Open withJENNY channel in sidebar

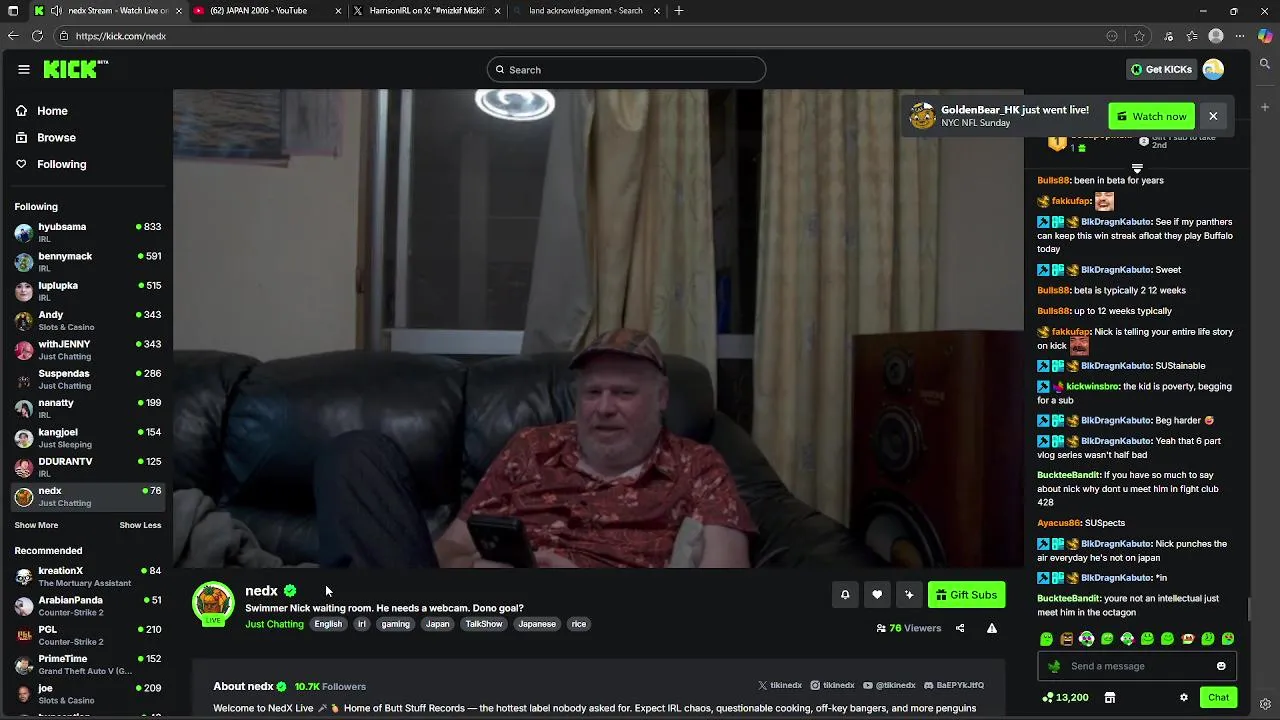(87, 350)
